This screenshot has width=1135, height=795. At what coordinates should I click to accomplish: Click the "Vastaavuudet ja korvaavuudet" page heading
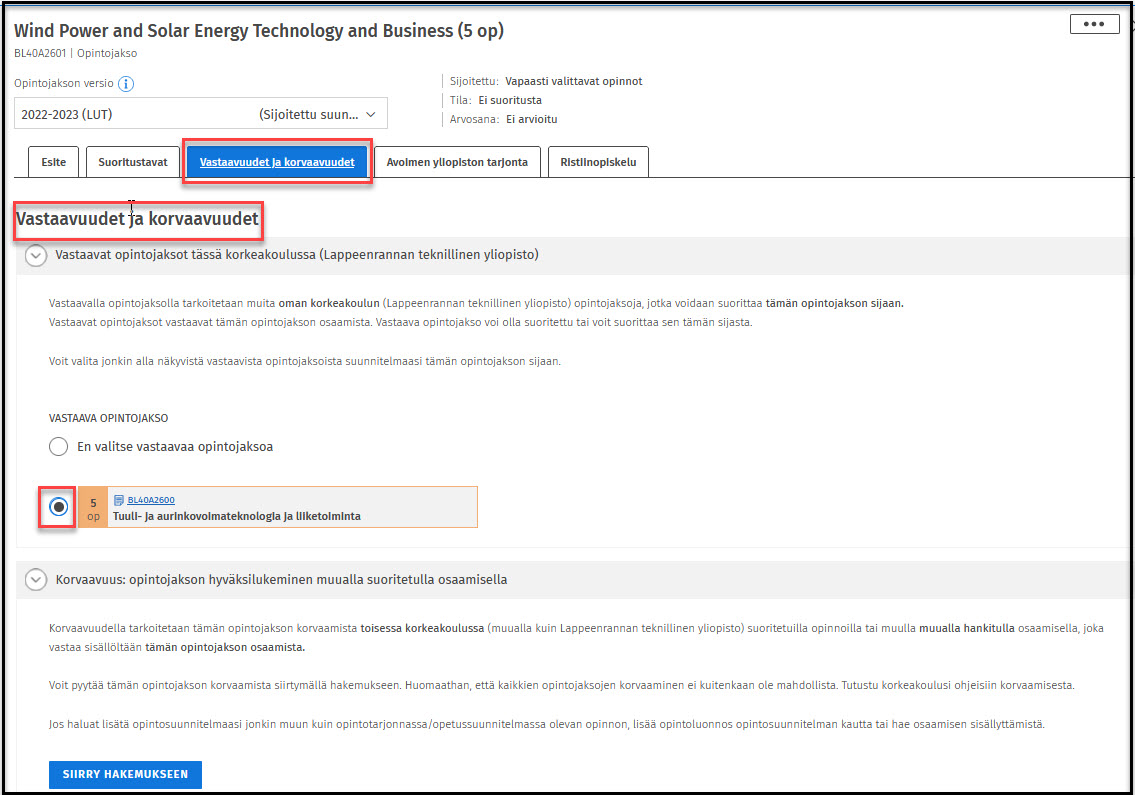coord(137,218)
